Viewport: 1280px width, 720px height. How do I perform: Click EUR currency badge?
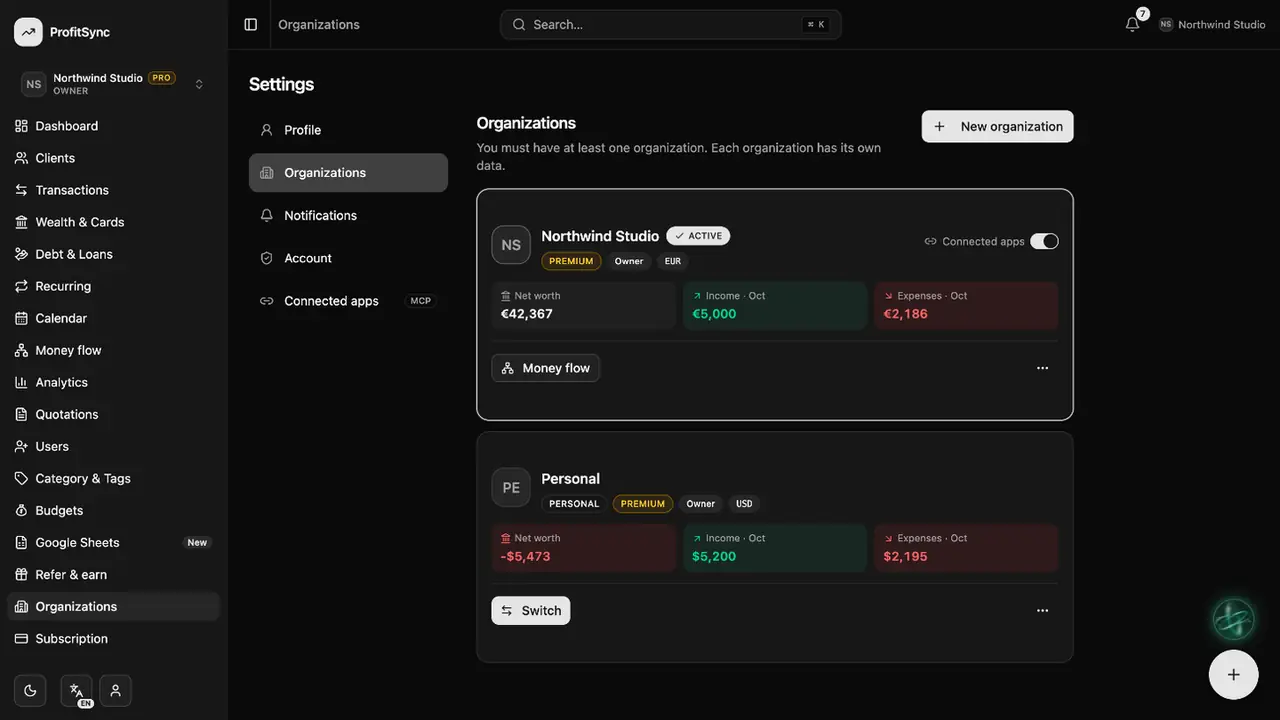tap(673, 261)
